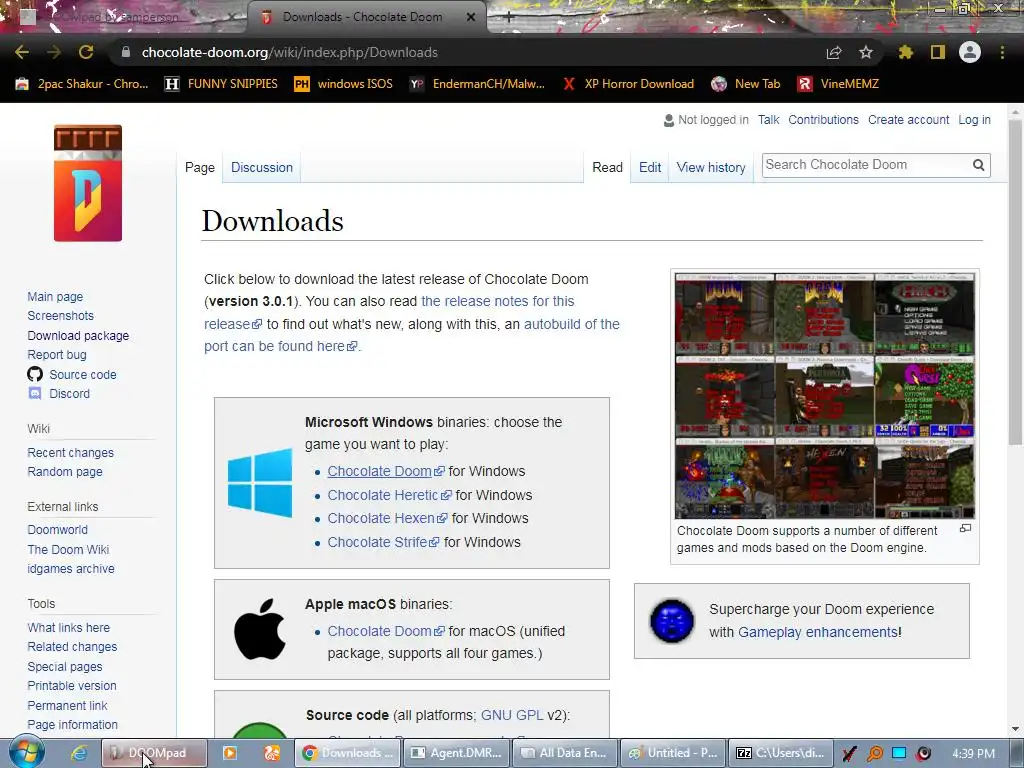Image resolution: width=1024 pixels, height=768 pixels.
Task: Click Create account link
Action: pyautogui.click(x=908, y=120)
